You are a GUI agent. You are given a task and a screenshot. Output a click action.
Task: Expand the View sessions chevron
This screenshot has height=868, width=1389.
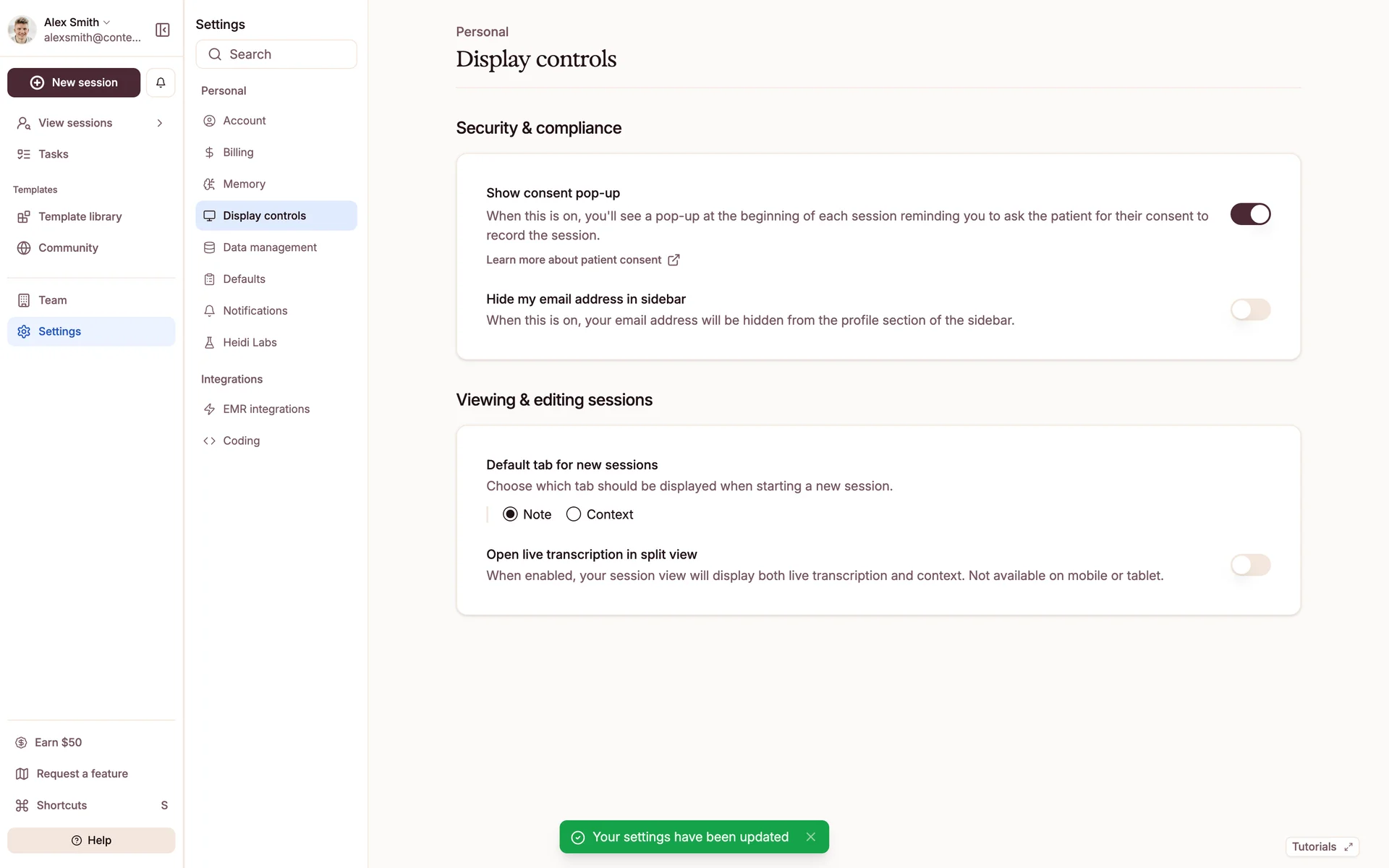(x=160, y=123)
